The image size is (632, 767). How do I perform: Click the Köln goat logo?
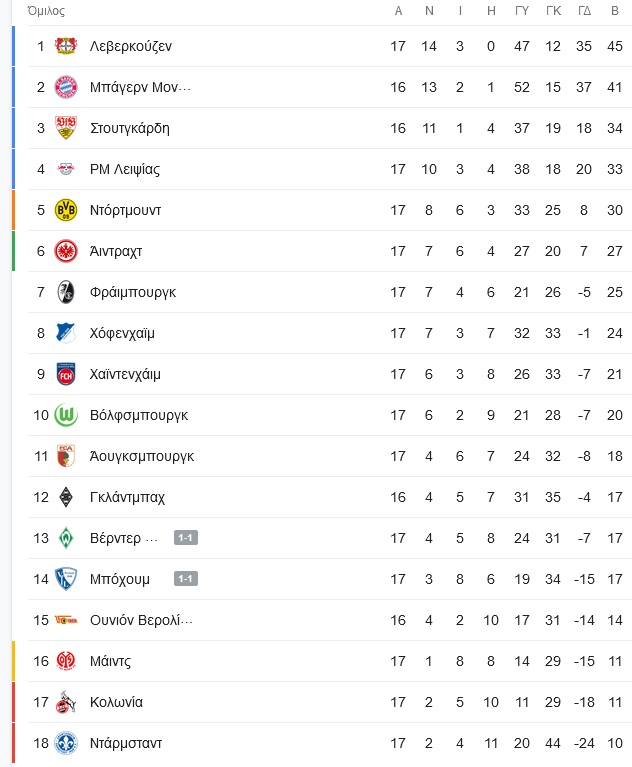[66, 702]
